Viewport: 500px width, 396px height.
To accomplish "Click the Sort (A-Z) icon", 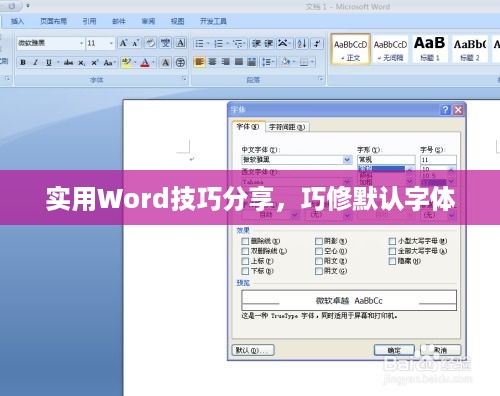I will coord(302,43).
